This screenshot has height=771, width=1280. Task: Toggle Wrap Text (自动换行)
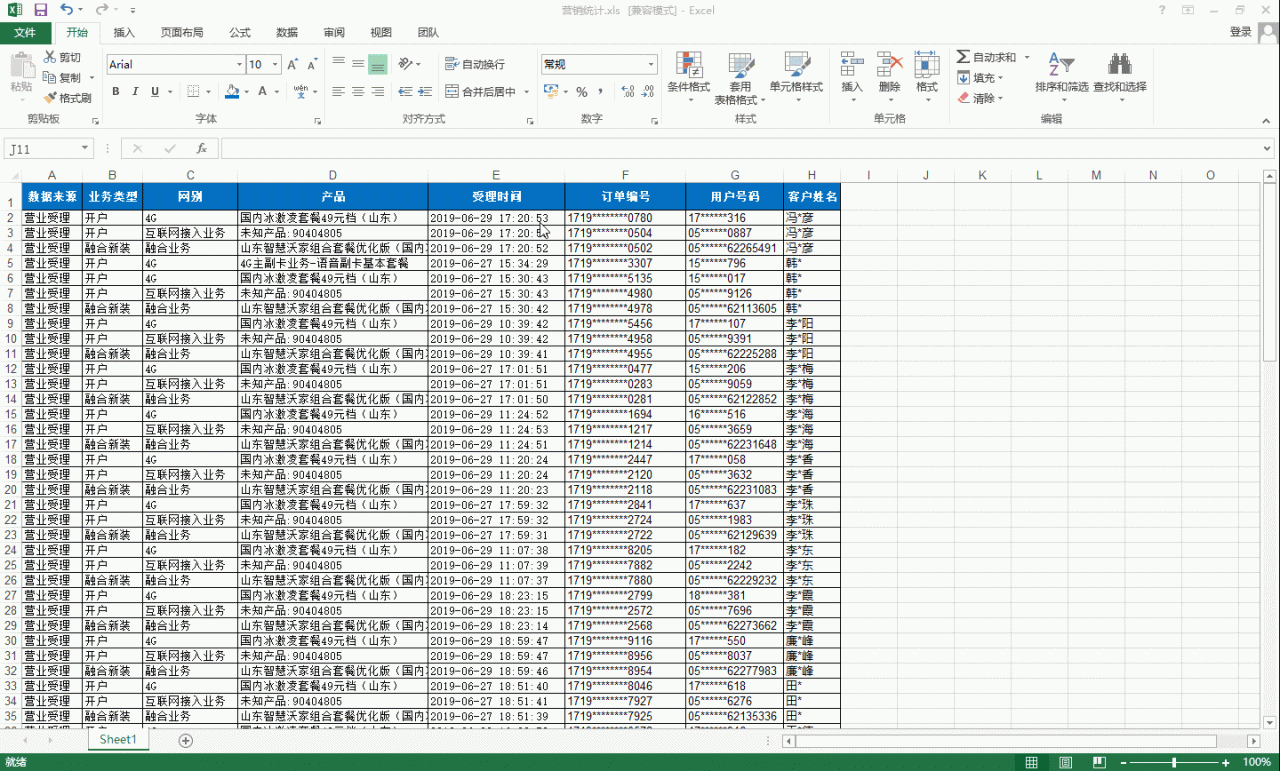[x=474, y=64]
